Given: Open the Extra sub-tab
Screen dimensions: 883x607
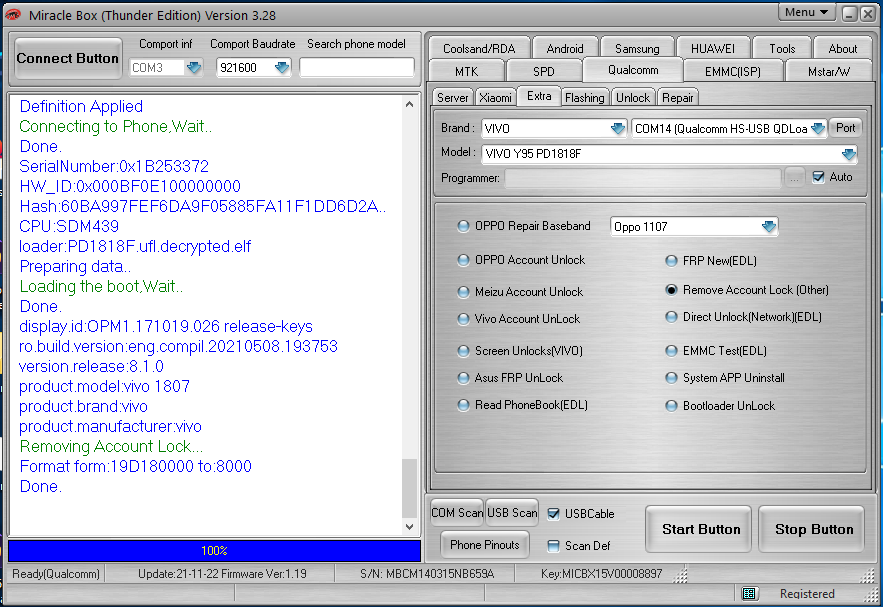Looking at the screenshot, I should click(x=539, y=96).
